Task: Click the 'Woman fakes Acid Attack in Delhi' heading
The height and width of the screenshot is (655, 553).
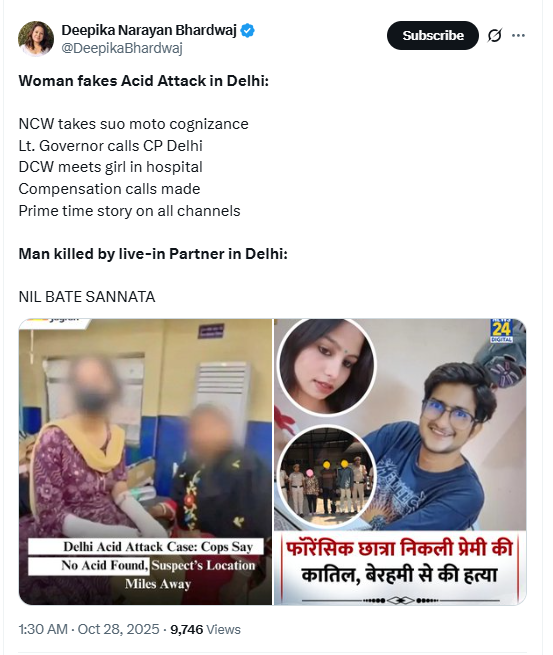Action: (x=144, y=81)
